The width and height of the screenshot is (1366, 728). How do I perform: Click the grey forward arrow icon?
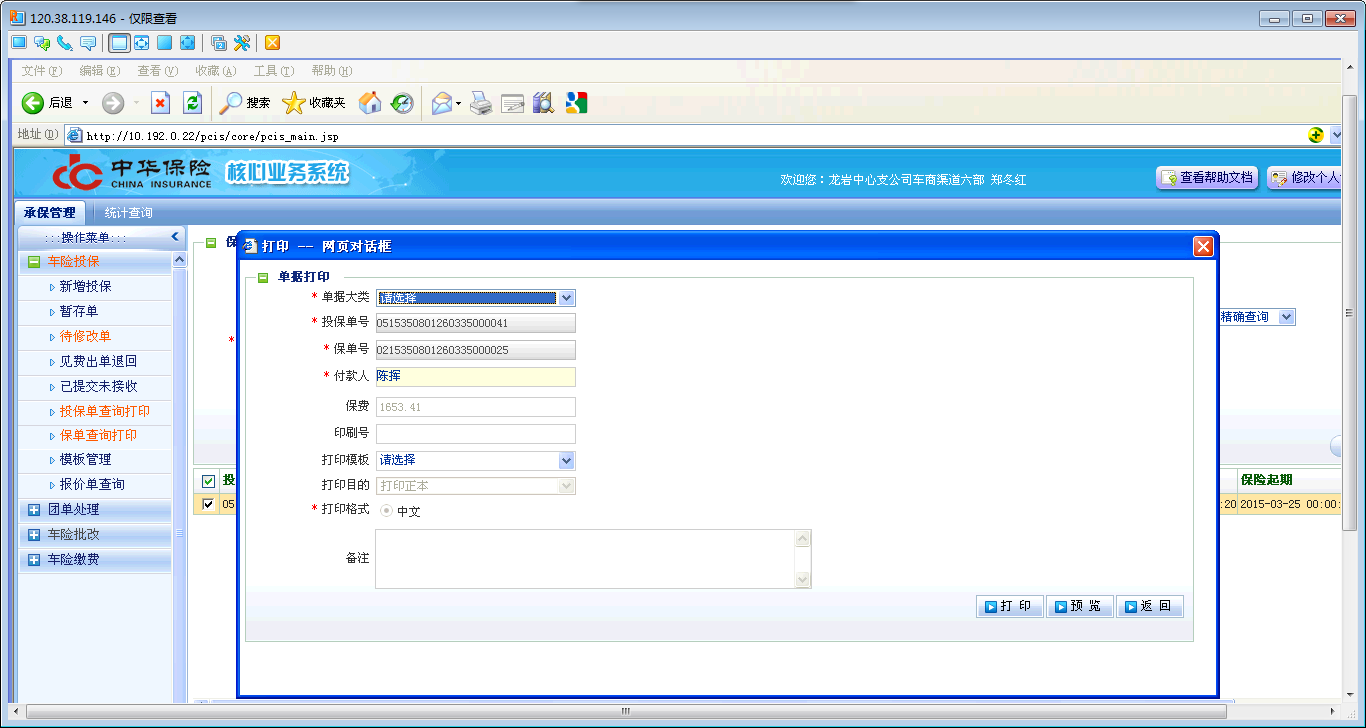[x=113, y=103]
